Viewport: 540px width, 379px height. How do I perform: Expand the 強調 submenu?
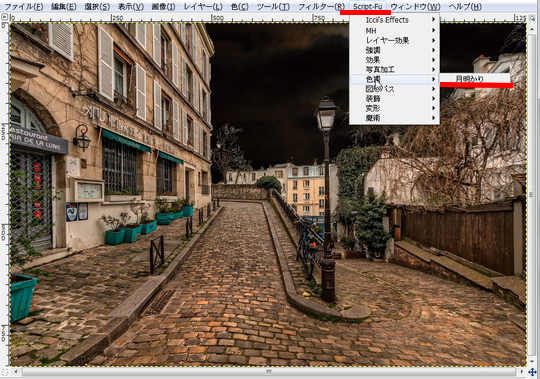tap(394, 50)
